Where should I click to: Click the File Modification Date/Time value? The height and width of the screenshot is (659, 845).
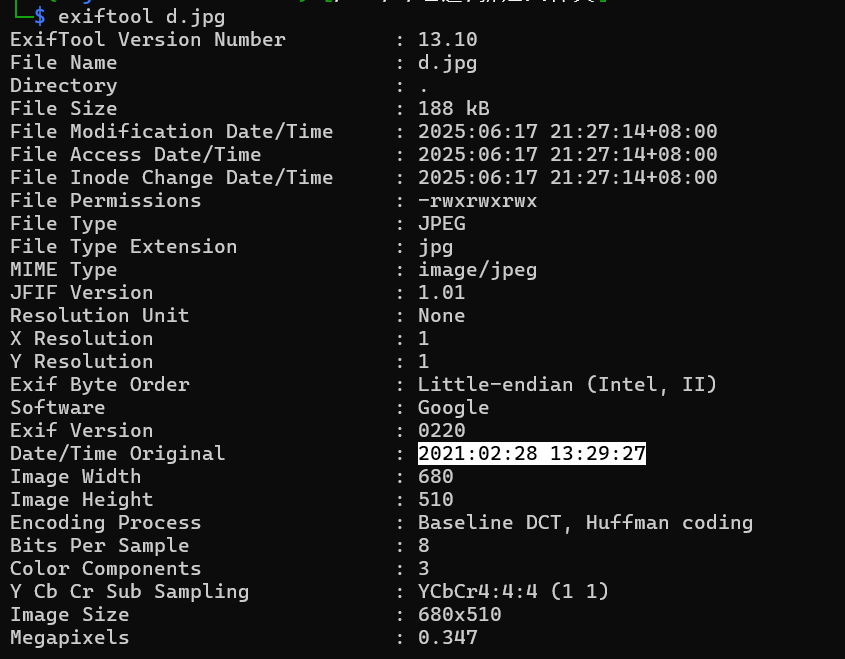click(x=567, y=132)
